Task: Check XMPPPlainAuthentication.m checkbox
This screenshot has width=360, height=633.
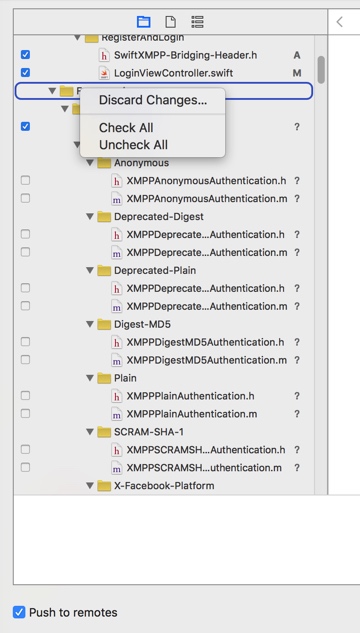Action: 25,413
